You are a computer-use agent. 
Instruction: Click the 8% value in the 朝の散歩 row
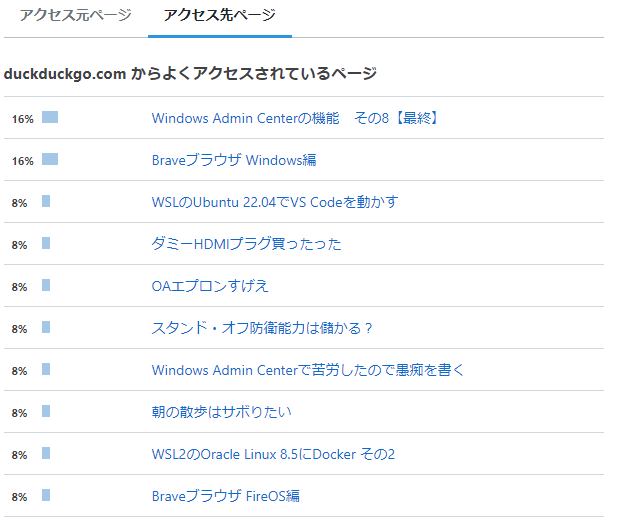19,413
